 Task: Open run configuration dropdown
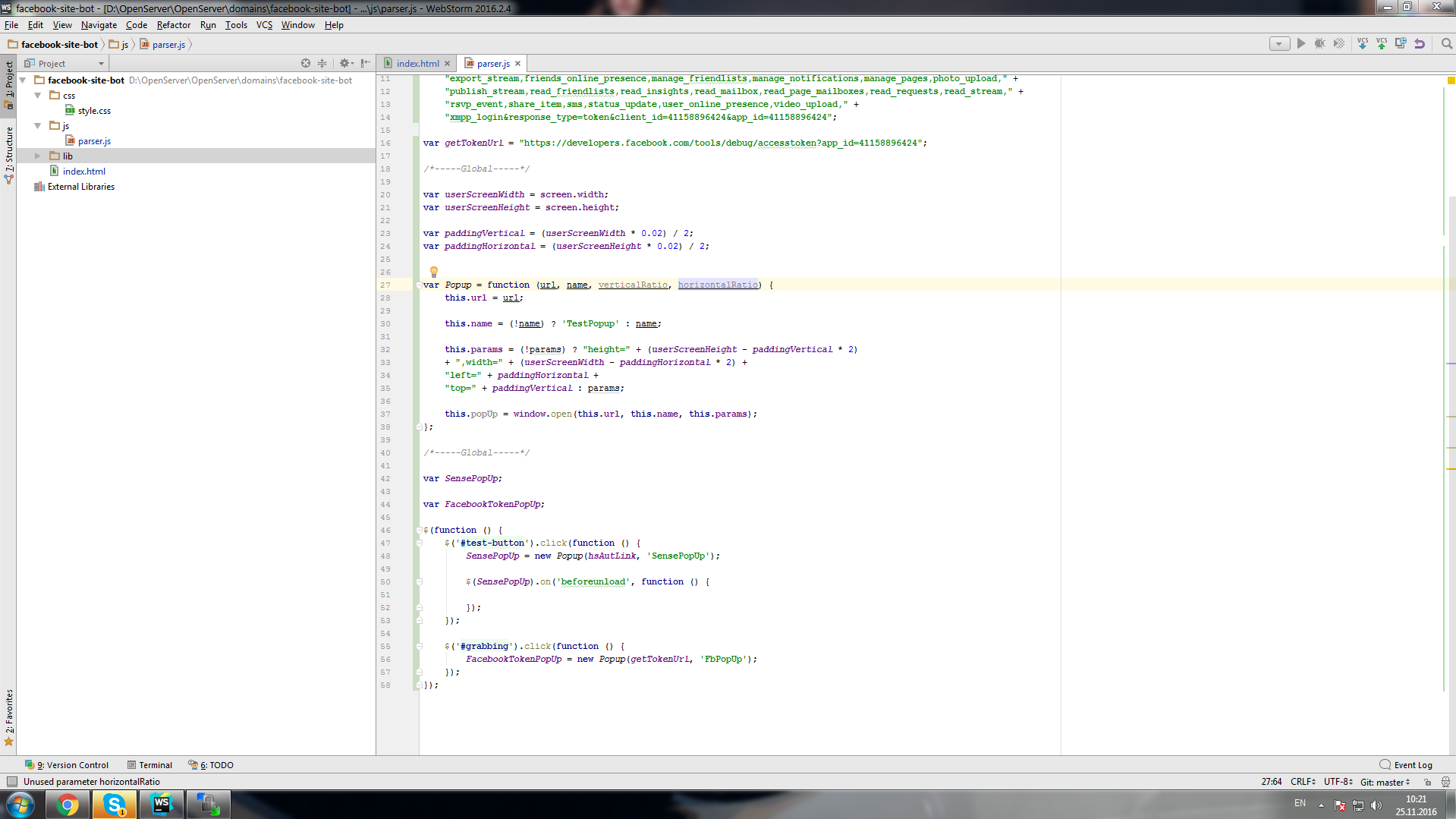click(1279, 44)
